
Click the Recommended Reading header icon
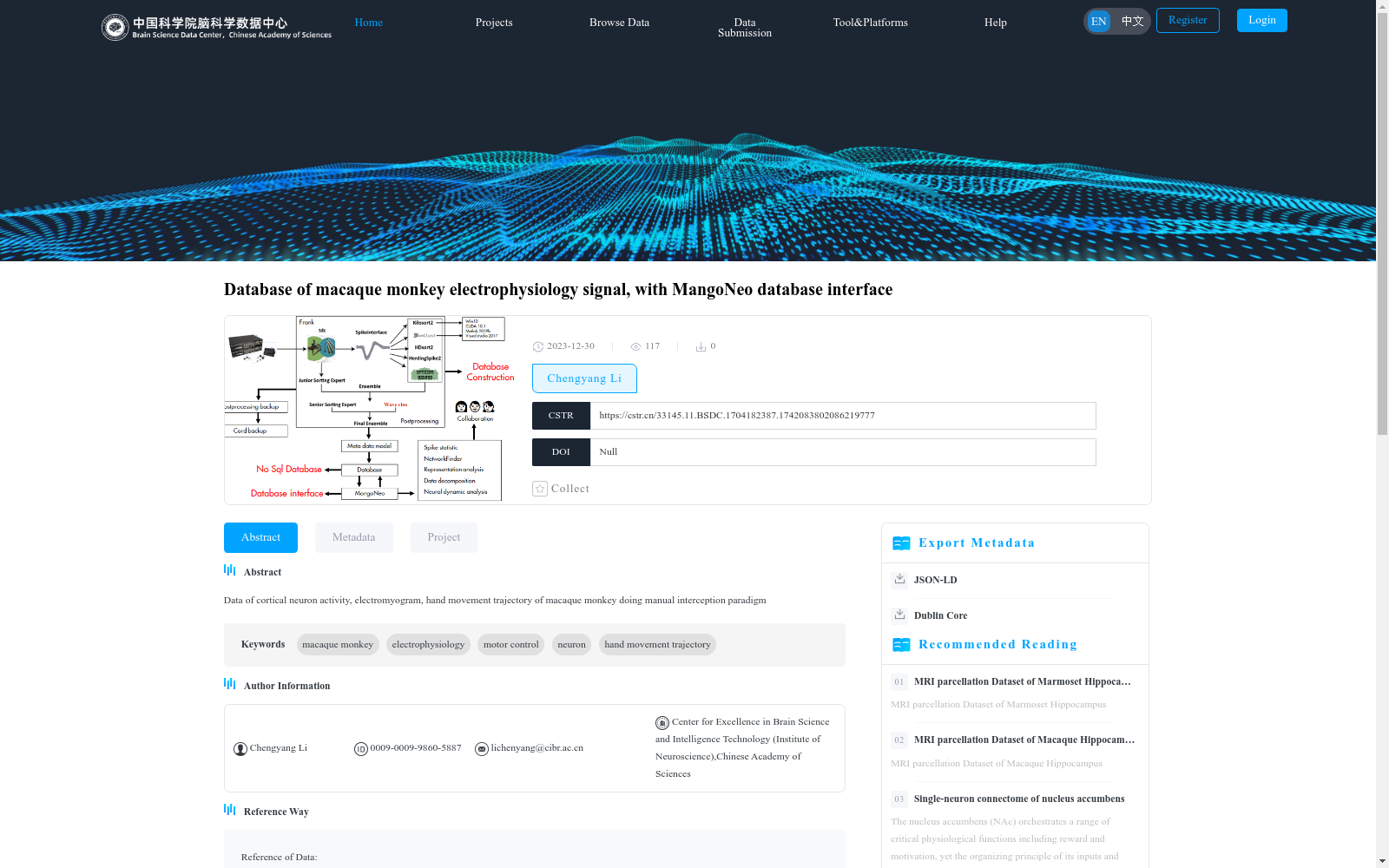[901, 645]
